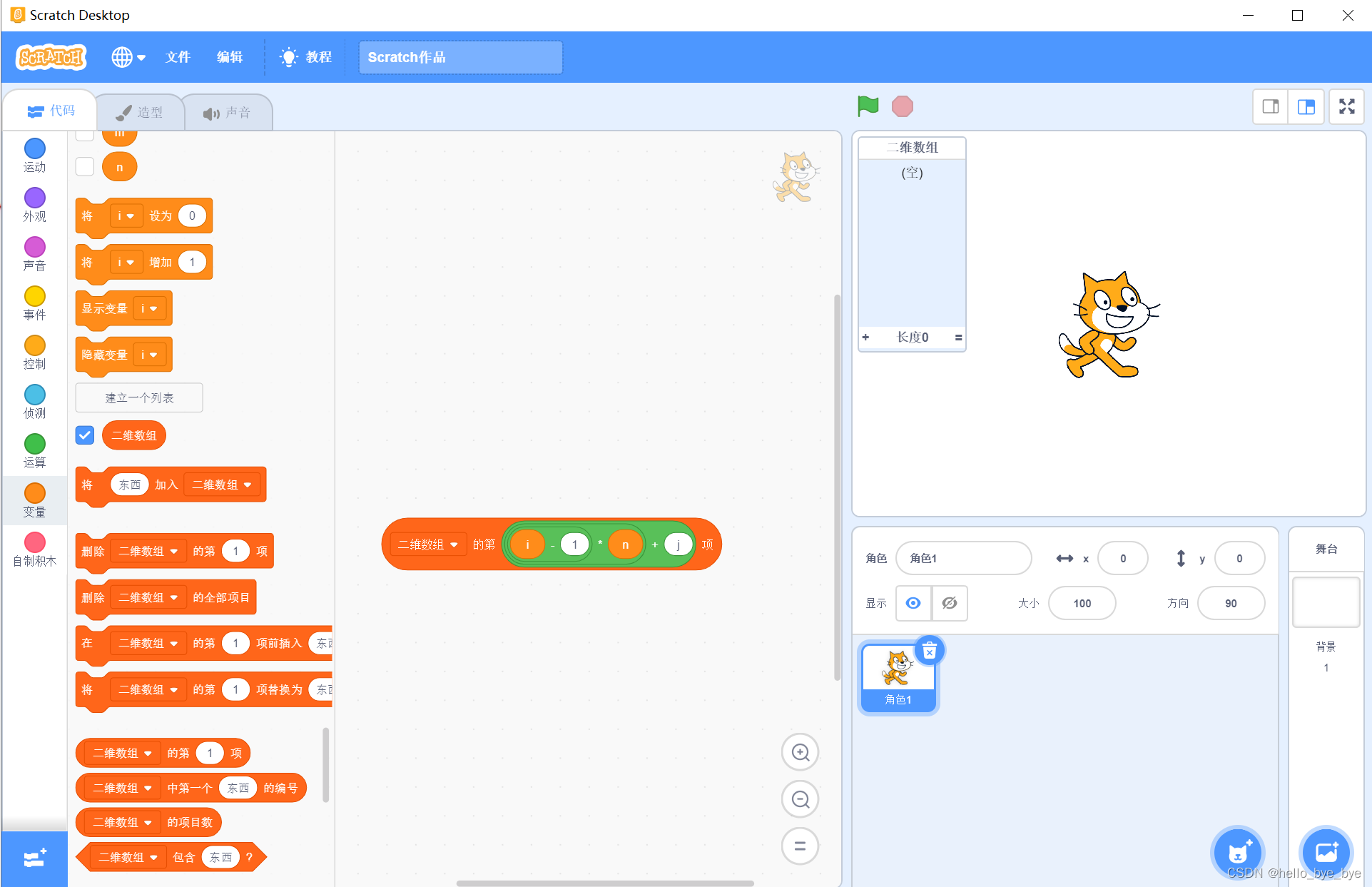Select the green 运算 category circle

pos(34,444)
